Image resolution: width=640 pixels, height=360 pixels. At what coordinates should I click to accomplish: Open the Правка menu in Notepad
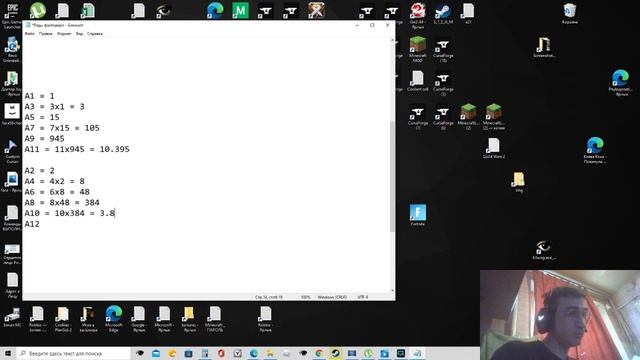click(46, 34)
